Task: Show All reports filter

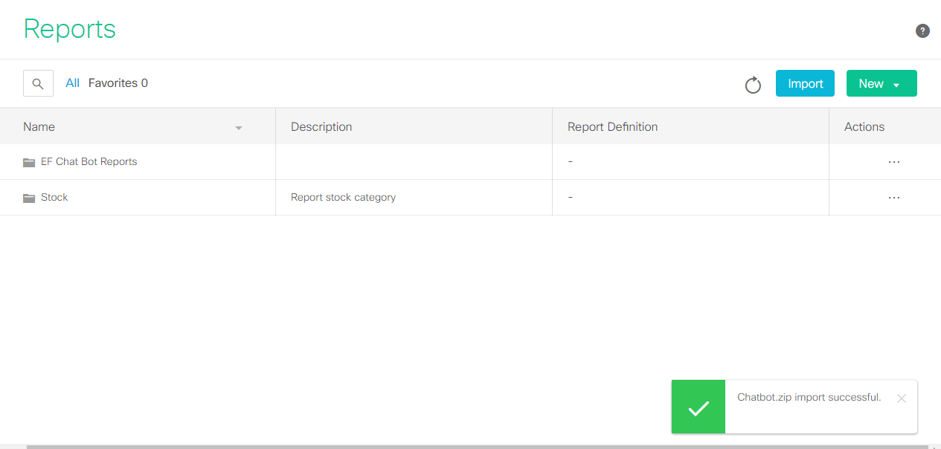Action: (x=72, y=84)
